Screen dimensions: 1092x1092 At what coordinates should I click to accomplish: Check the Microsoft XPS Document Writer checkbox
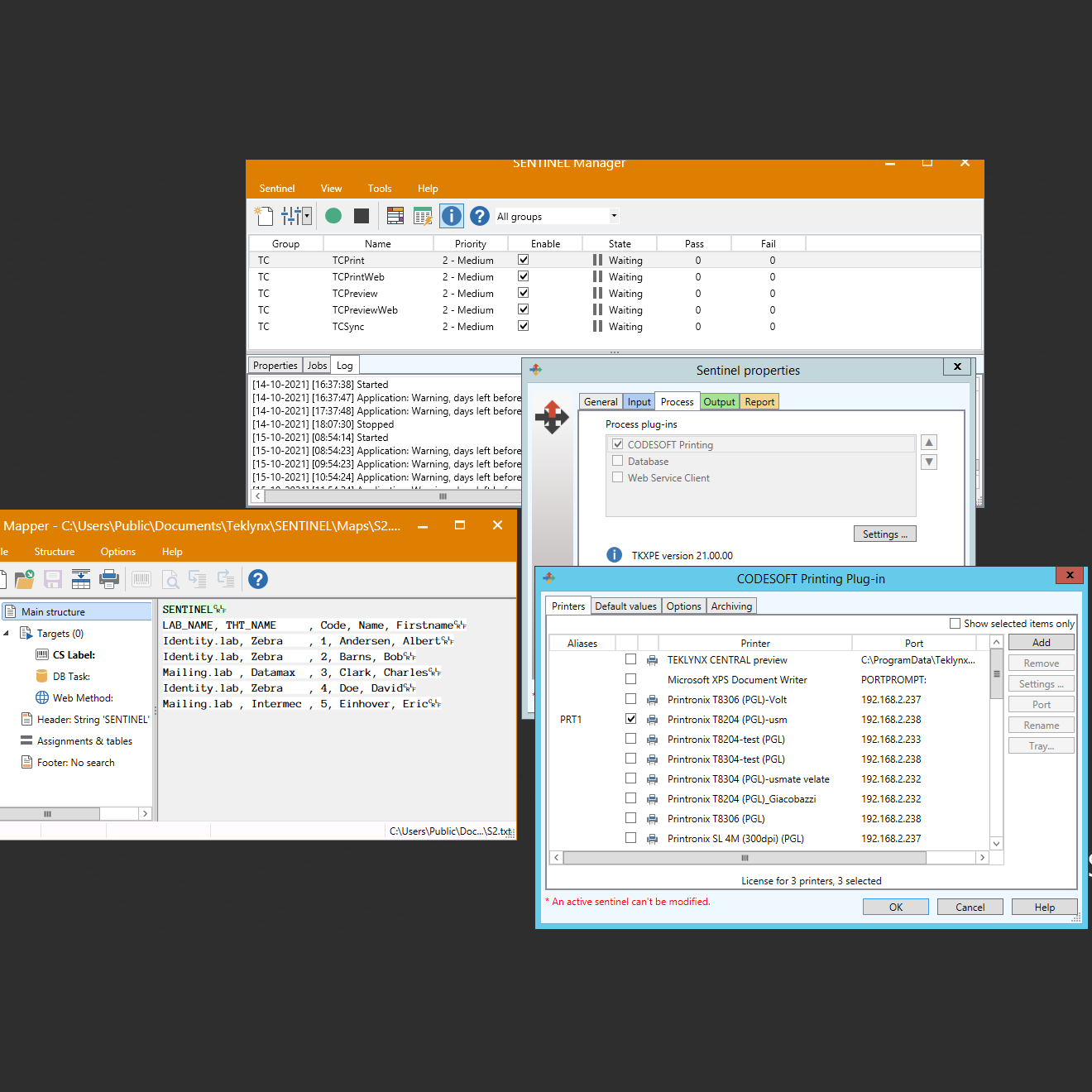pyautogui.click(x=631, y=679)
